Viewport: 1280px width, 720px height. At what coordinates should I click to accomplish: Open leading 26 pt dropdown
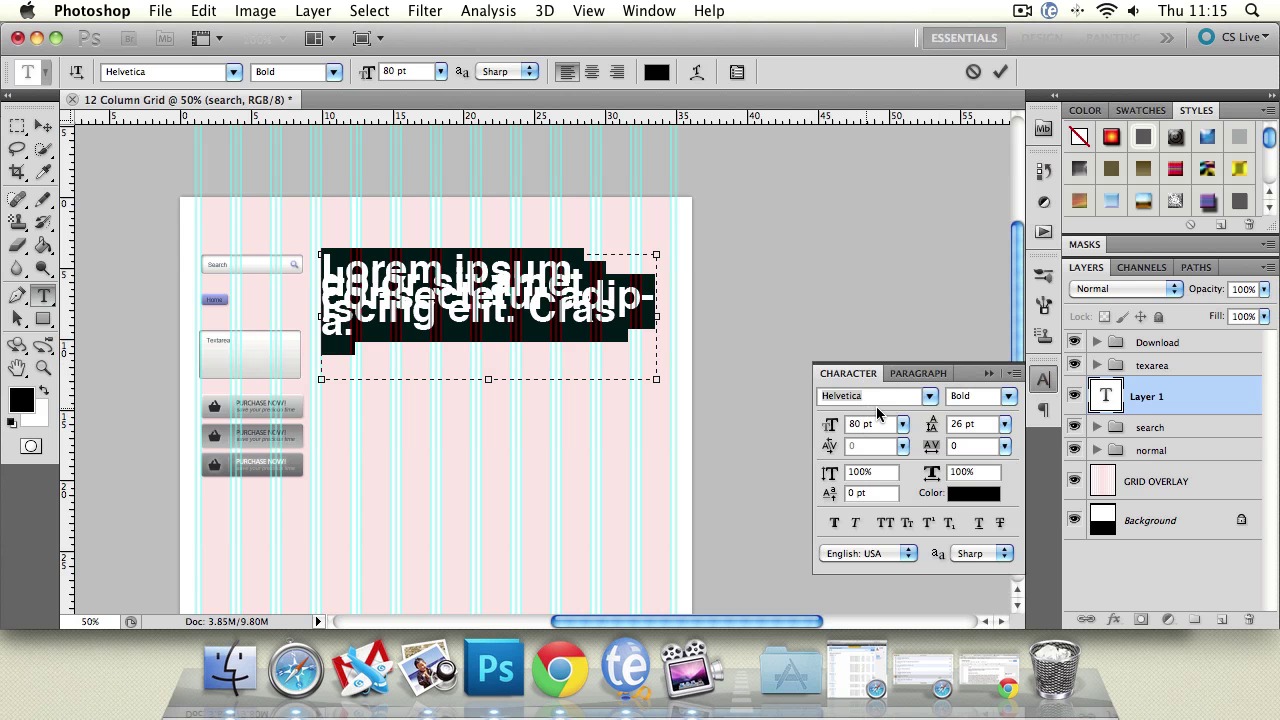point(1004,424)
